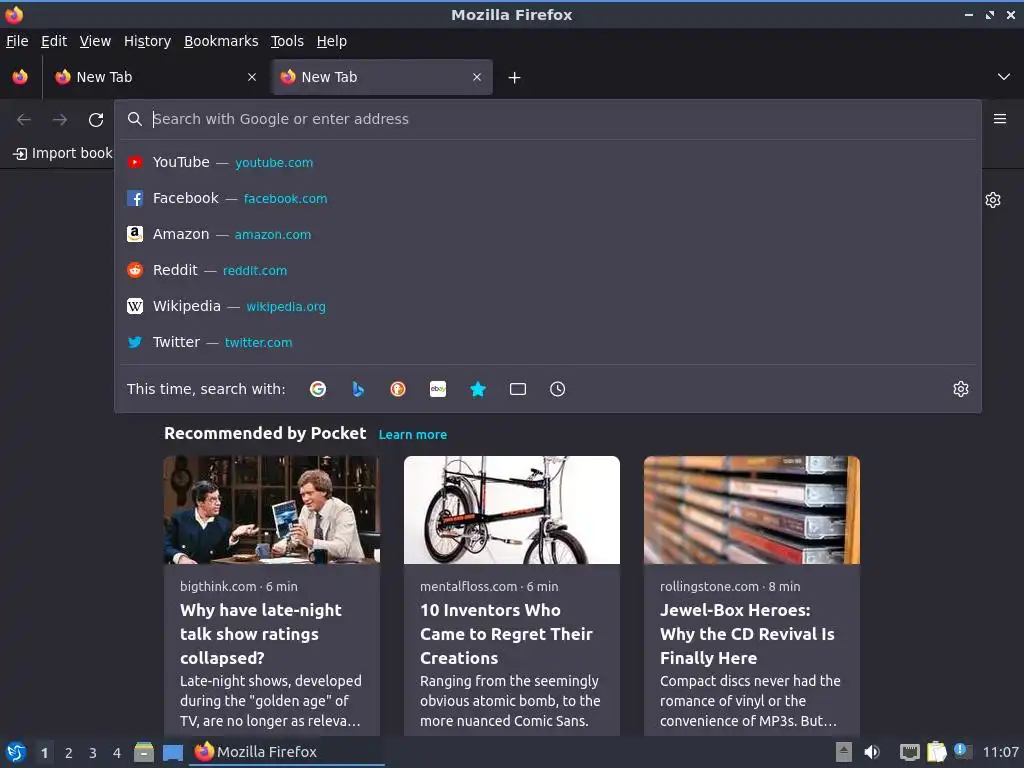Open the network tray icon

(909, 752)
